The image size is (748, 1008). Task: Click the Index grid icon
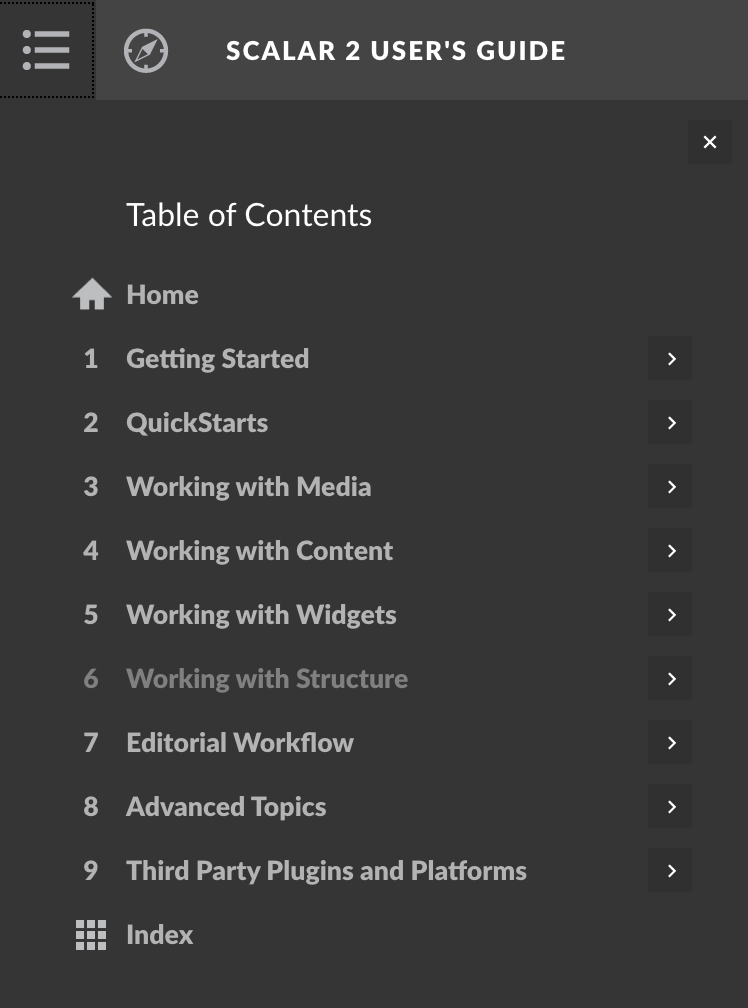(91, 934)
